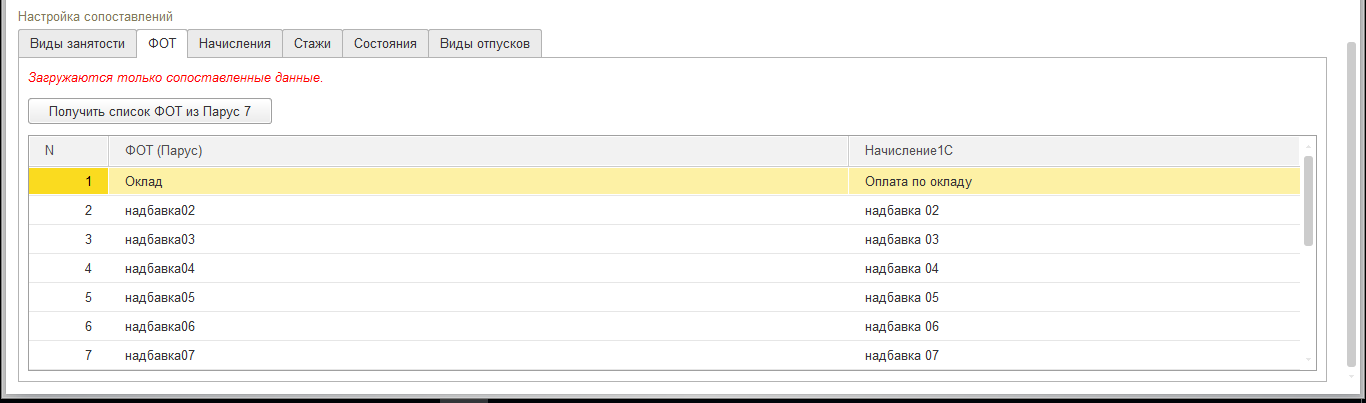Switch to the Виды занятости tab
The width and height of the screenshot is (1366, 403).
click(77, 43)
